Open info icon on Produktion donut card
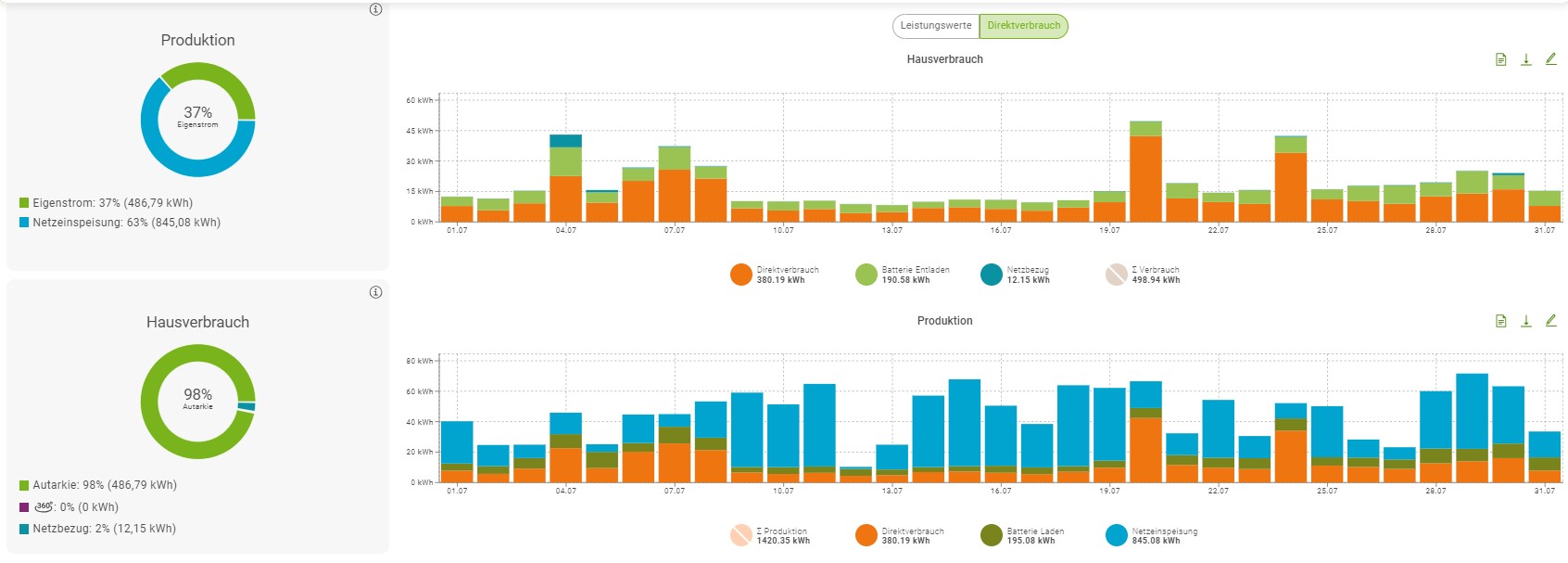The width and height of the screenshot is (1568, 563). [x=375, y=9]
